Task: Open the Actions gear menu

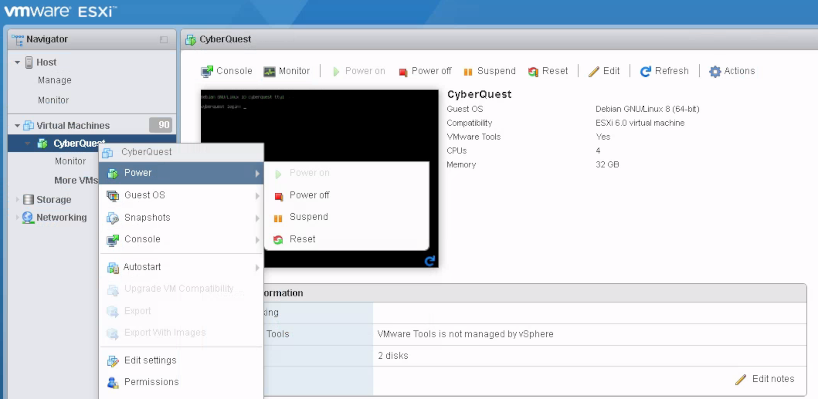Action: (x=715, y=71)
